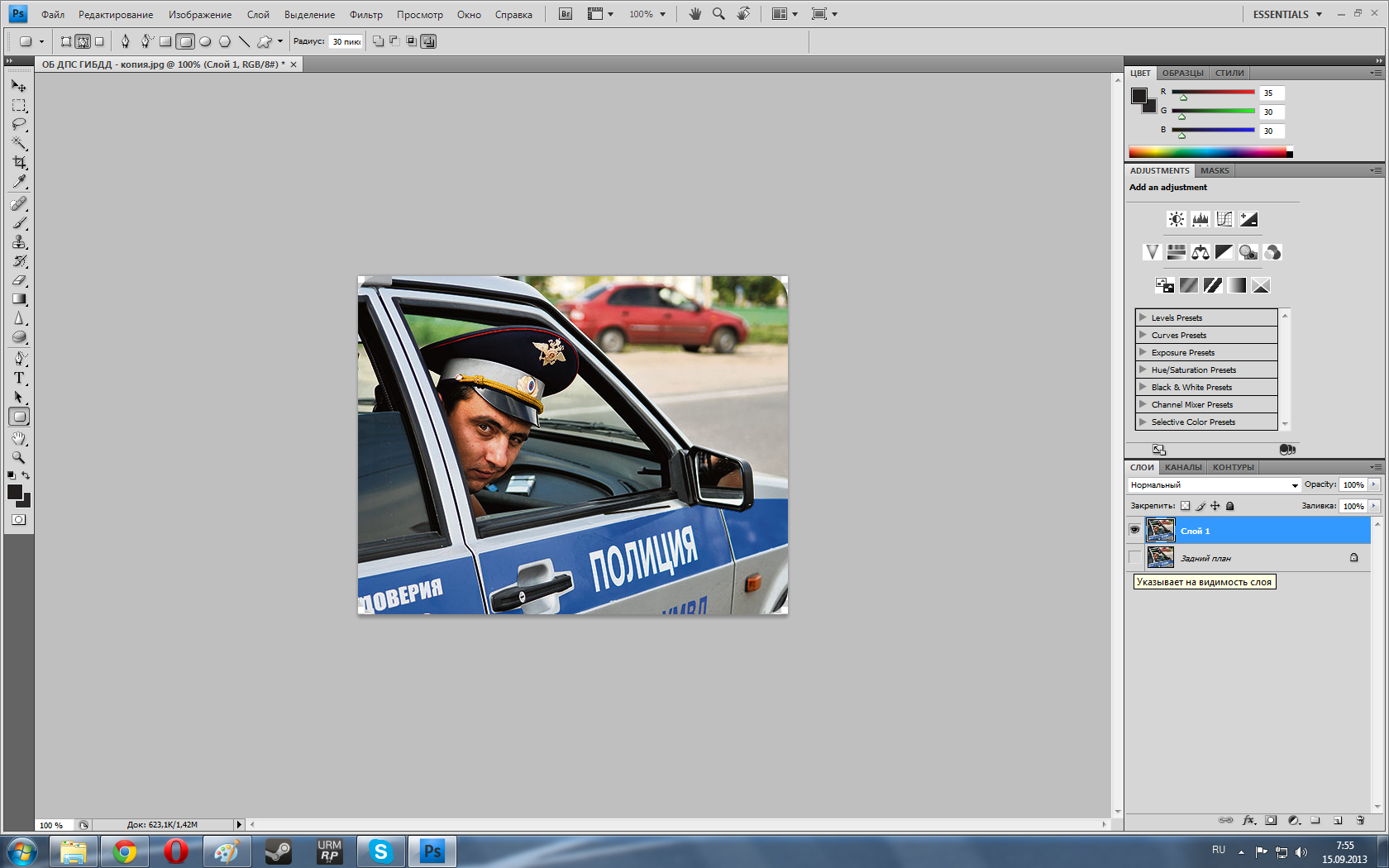Add a Threshold adjustment

[1213, 285]
